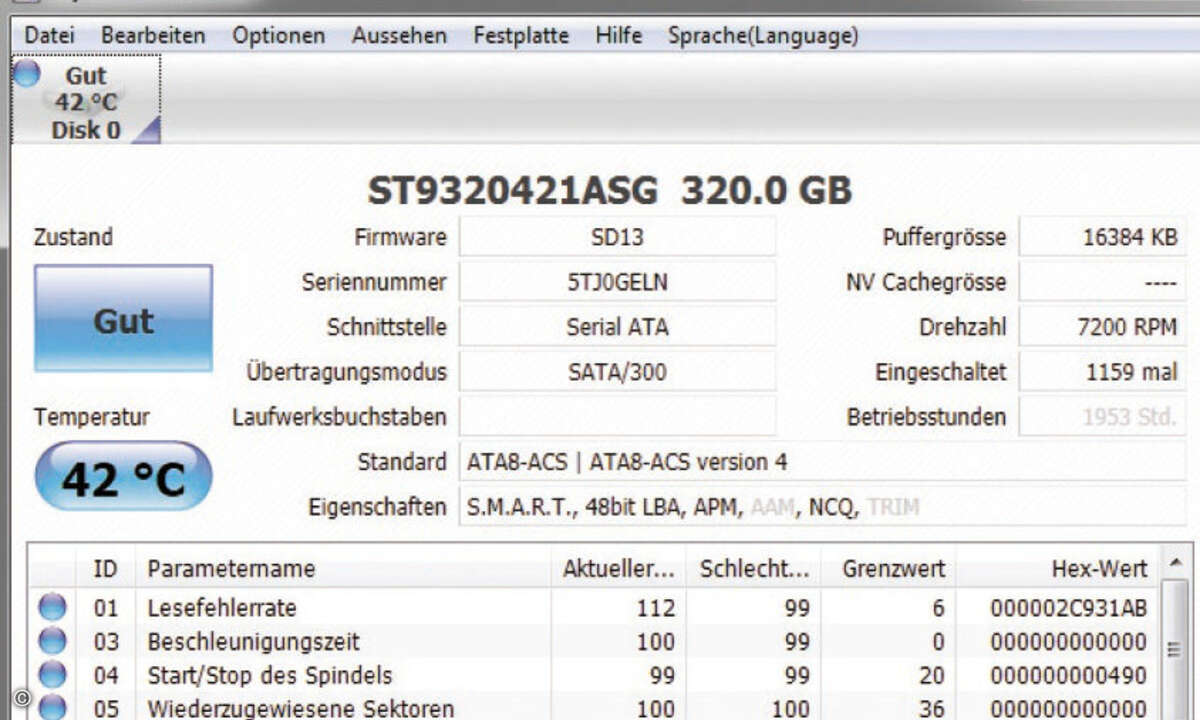Click the Schlecht... column header

click(754, 568)
